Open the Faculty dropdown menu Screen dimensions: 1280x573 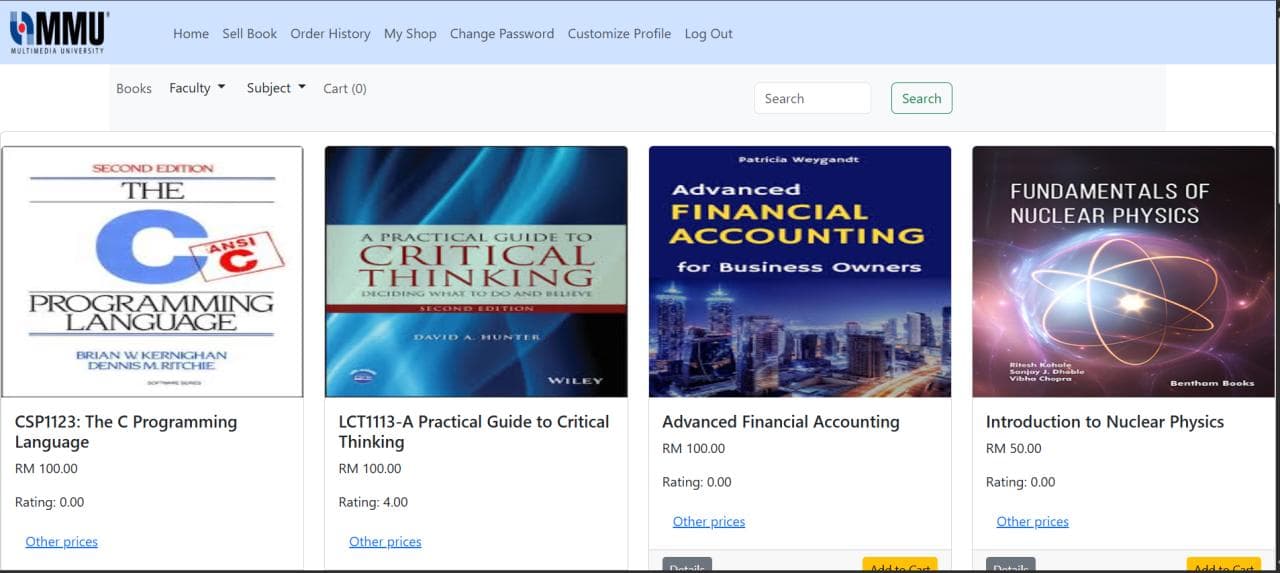pyautogui.click(x=197, y=88)
